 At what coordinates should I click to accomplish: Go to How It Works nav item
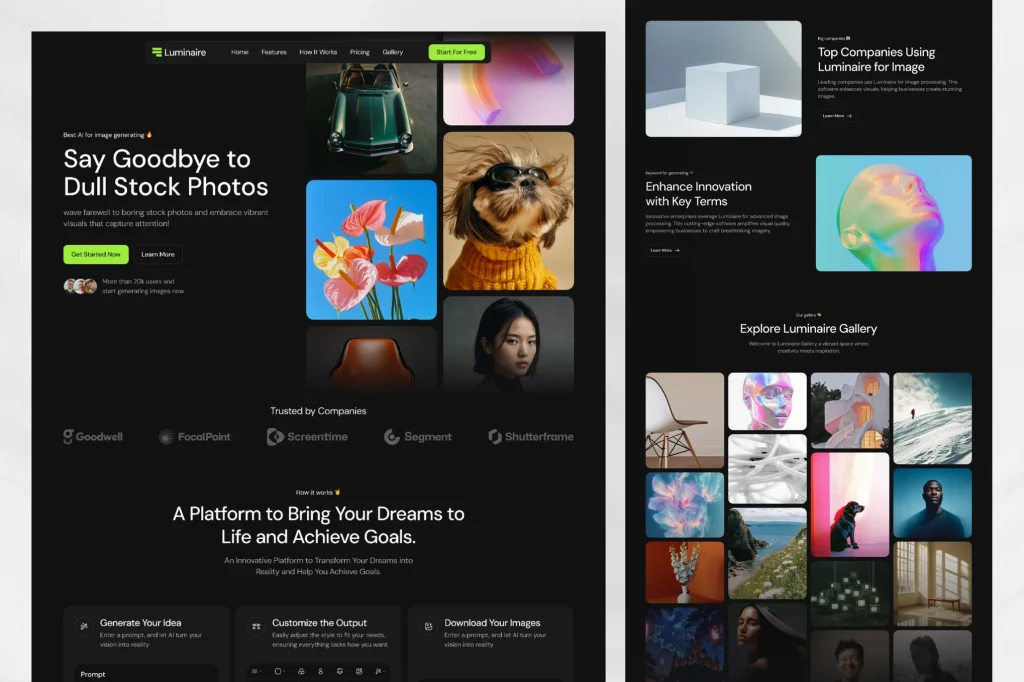point(318,52)
